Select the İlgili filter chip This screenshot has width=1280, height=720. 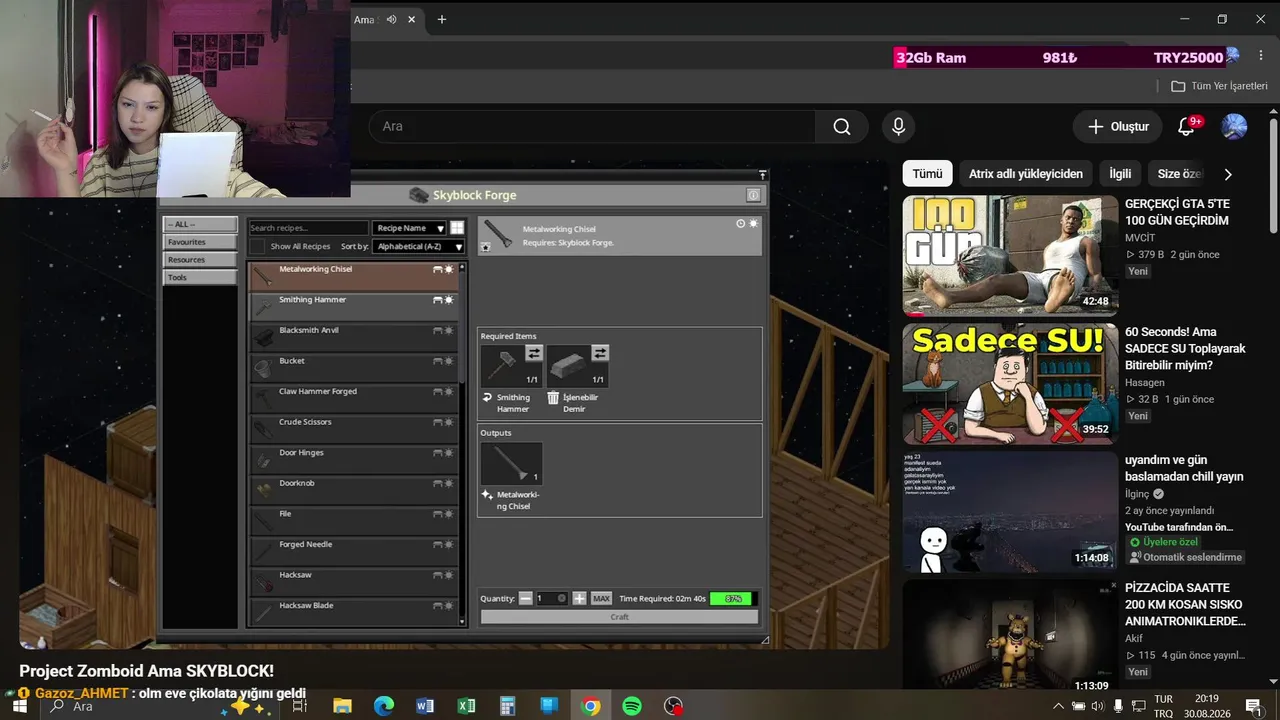point(1120,174)
